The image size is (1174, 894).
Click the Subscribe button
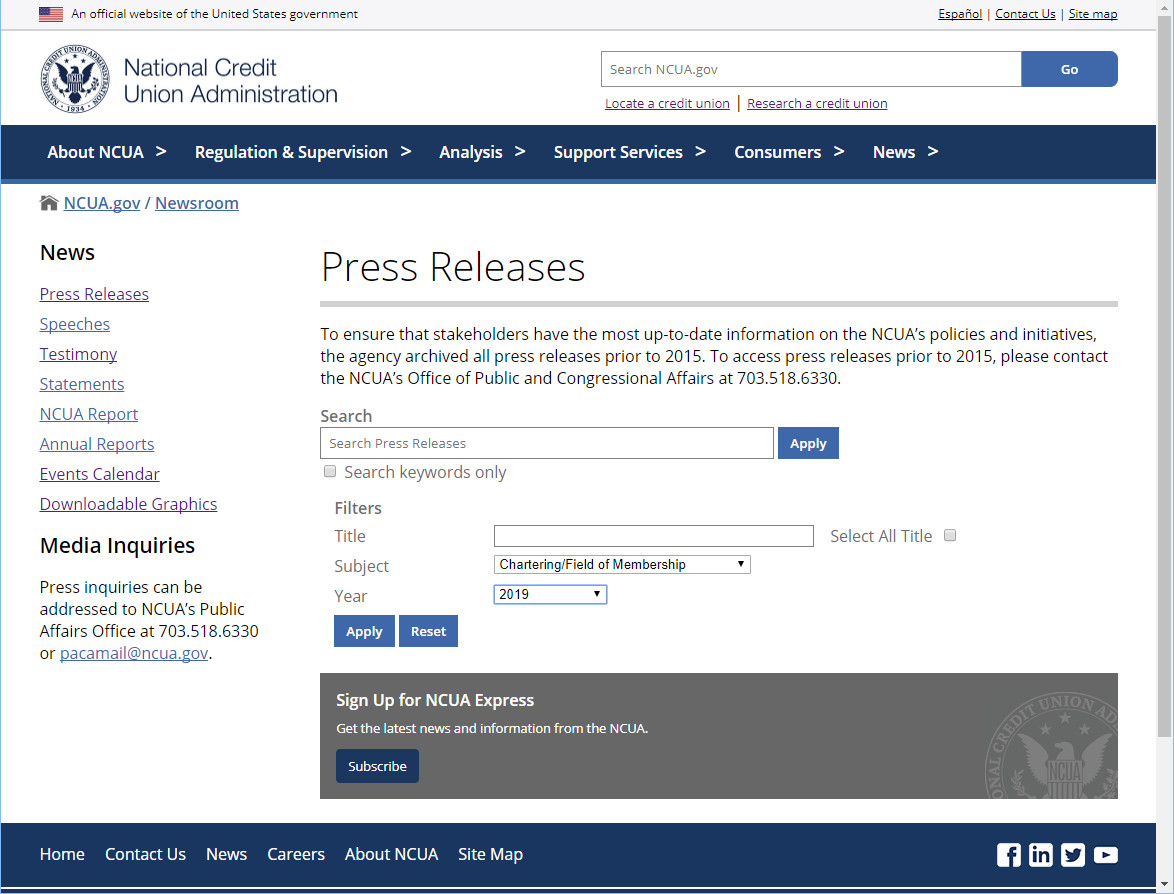[x=377, y=766]
